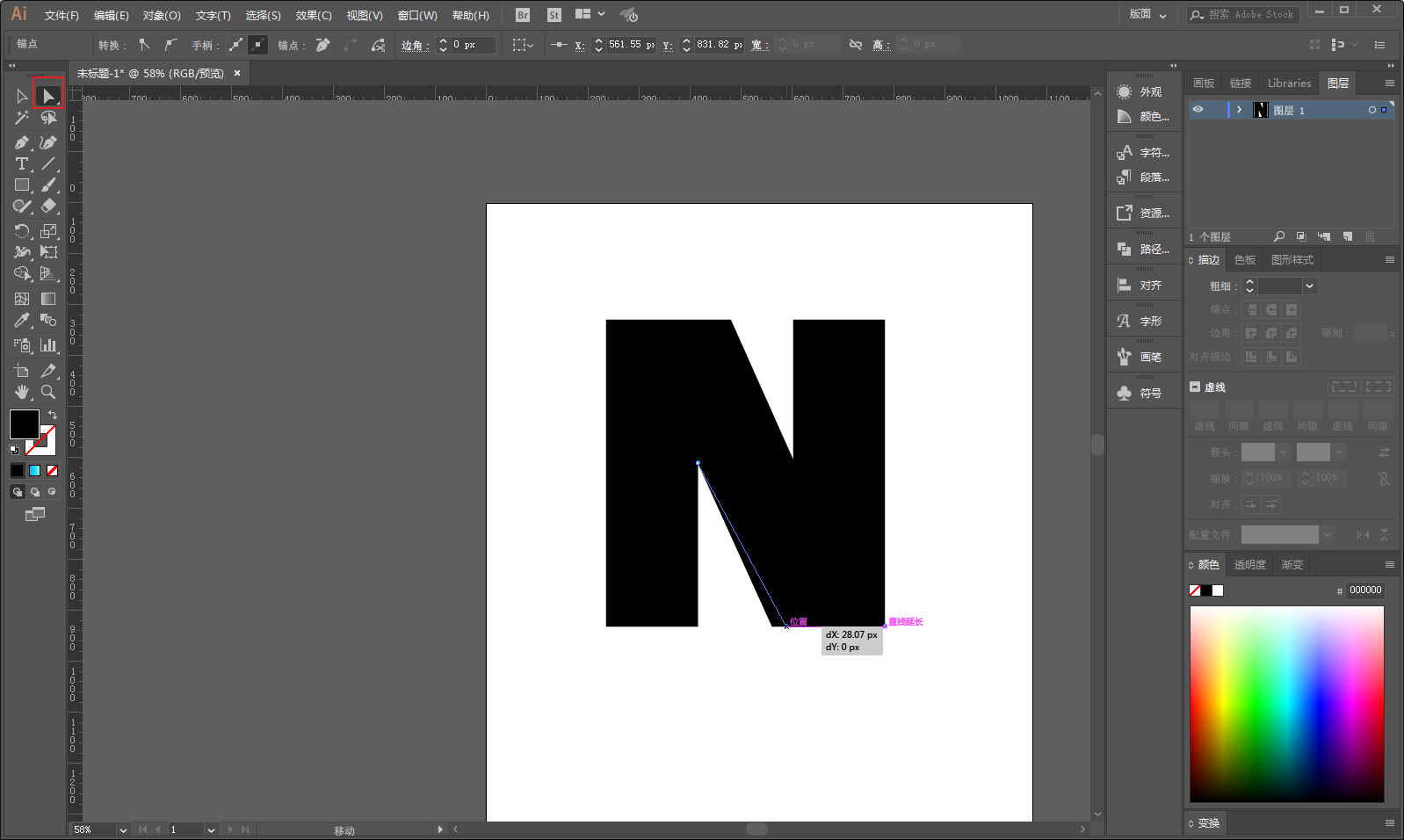Open the 对齐 align panel button
The width and height of the screenshot is (1404, 840).
[x=1142, y=286]
